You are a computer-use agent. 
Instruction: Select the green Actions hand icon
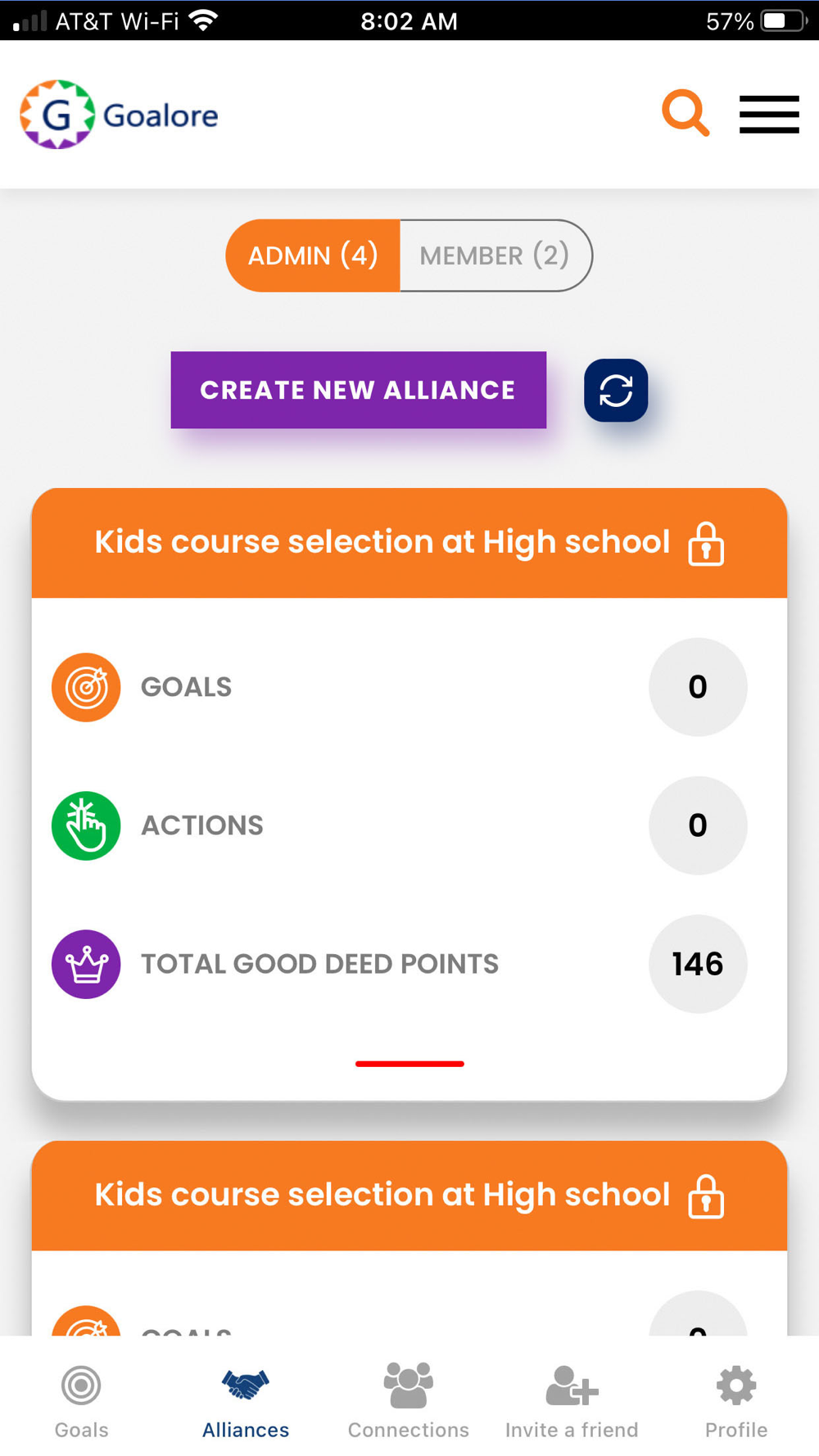coord(86,825)
